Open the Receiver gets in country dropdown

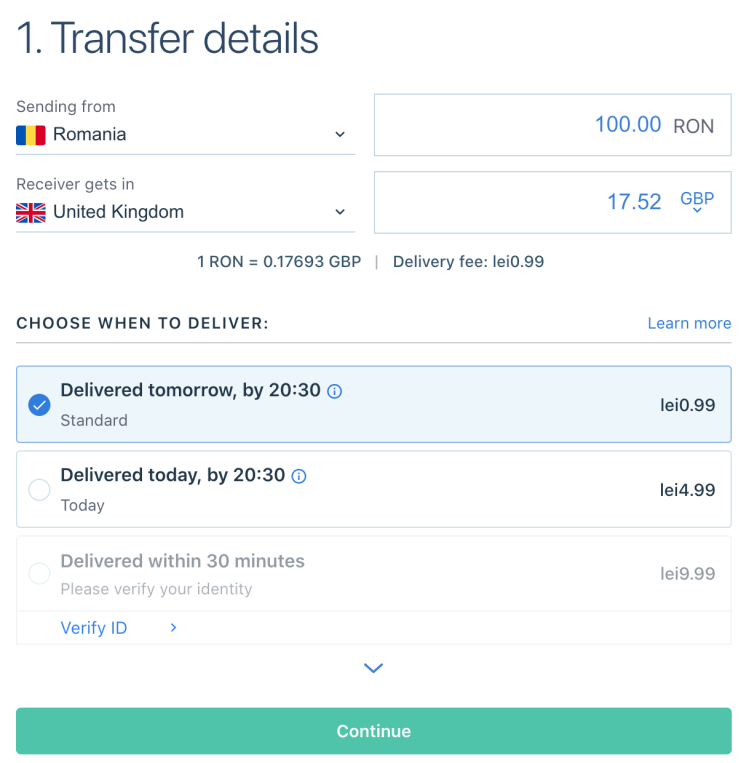[339, 212]
